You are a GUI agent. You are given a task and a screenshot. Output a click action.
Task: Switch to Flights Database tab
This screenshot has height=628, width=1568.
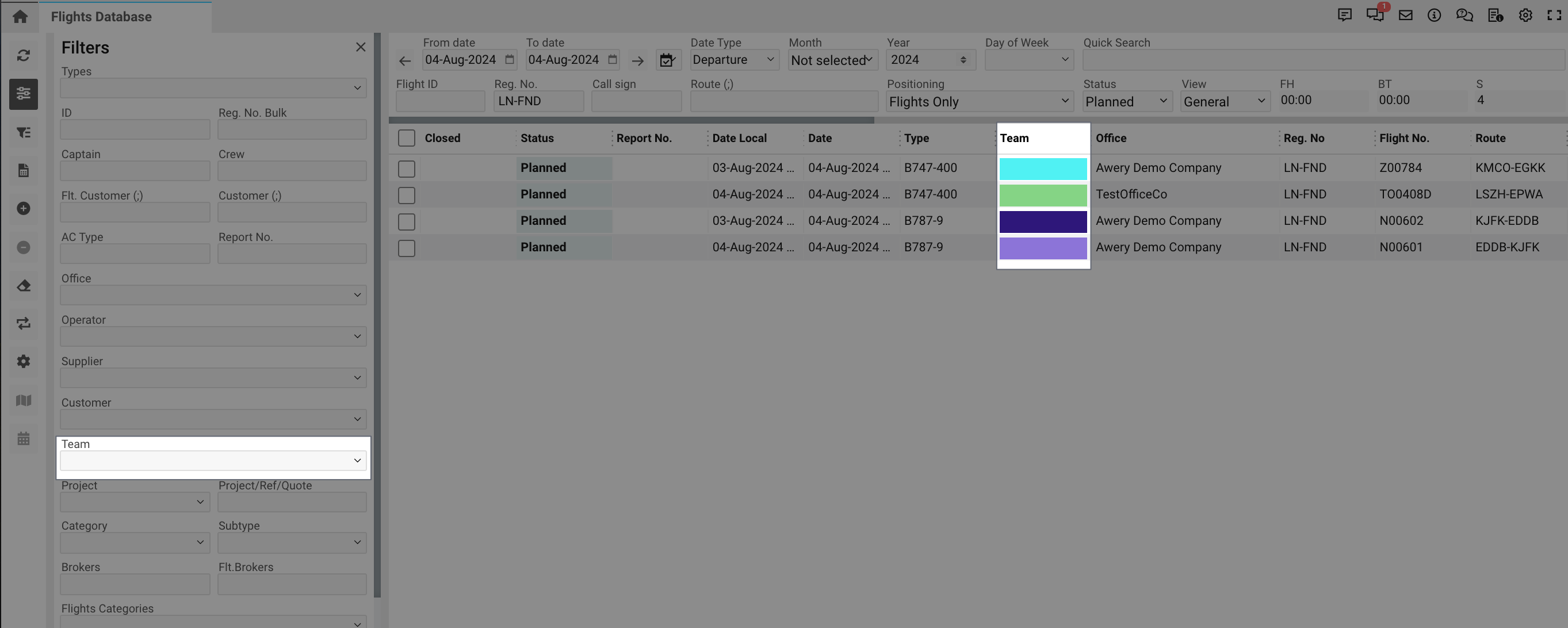point(101,17)
